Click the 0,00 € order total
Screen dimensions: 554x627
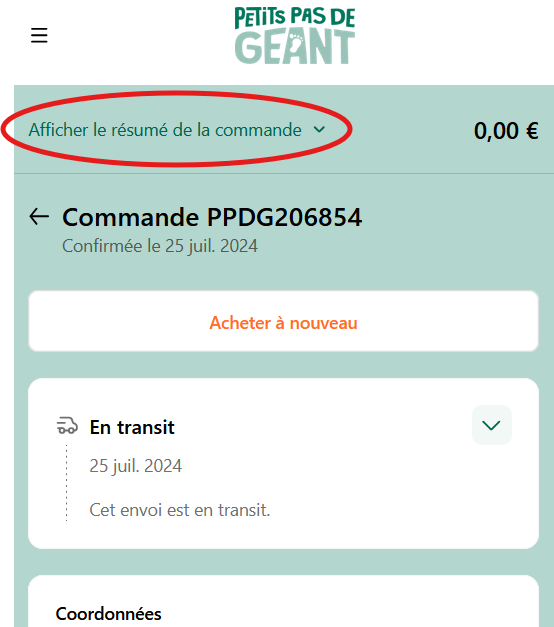506,130
